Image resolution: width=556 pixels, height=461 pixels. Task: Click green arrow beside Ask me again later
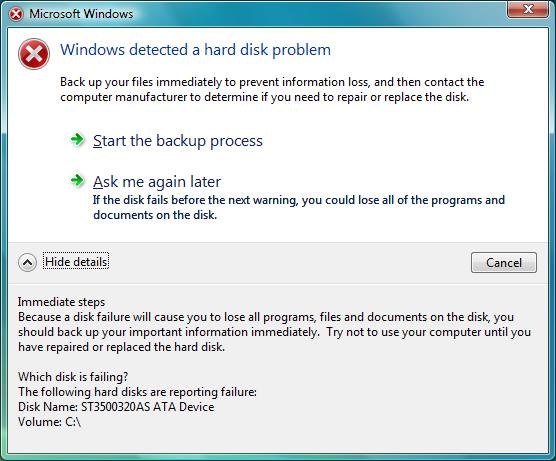(77, 180)
